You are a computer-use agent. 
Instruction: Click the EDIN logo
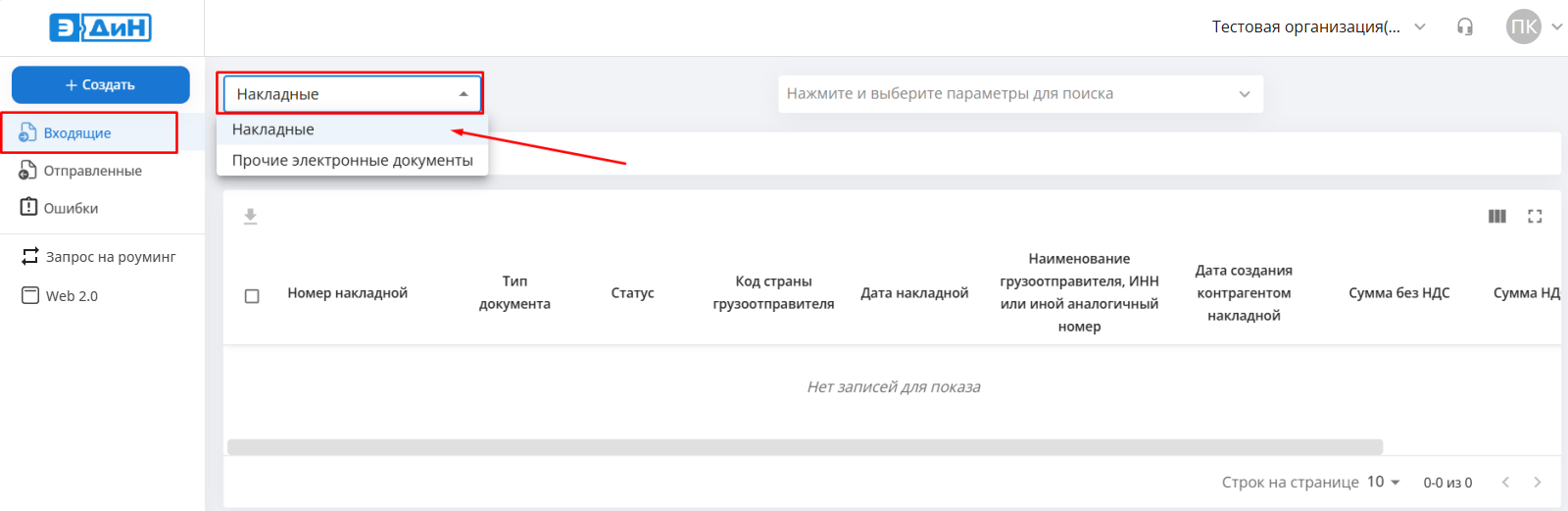101,27
